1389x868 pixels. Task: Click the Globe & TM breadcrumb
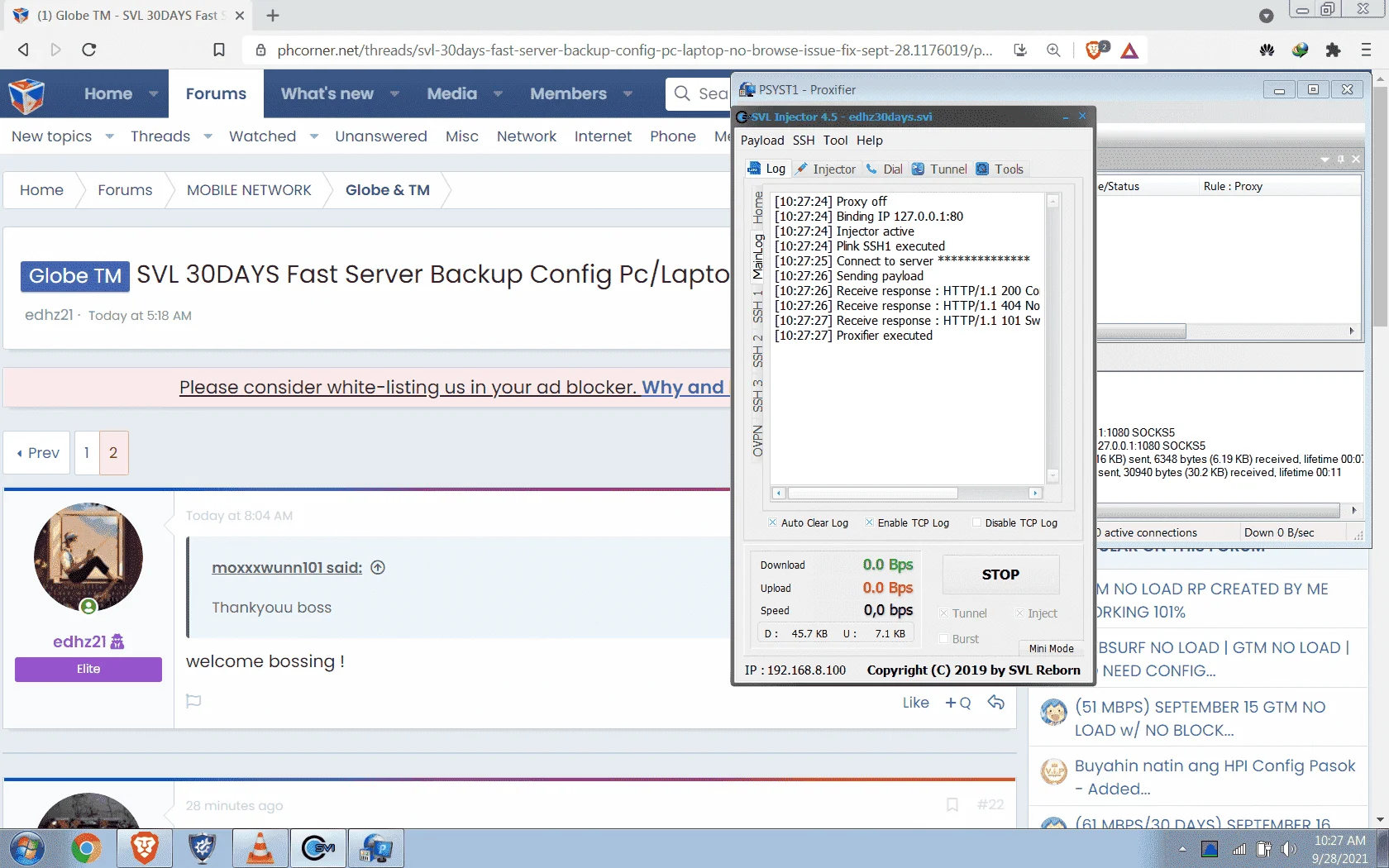tap(388, 190)
